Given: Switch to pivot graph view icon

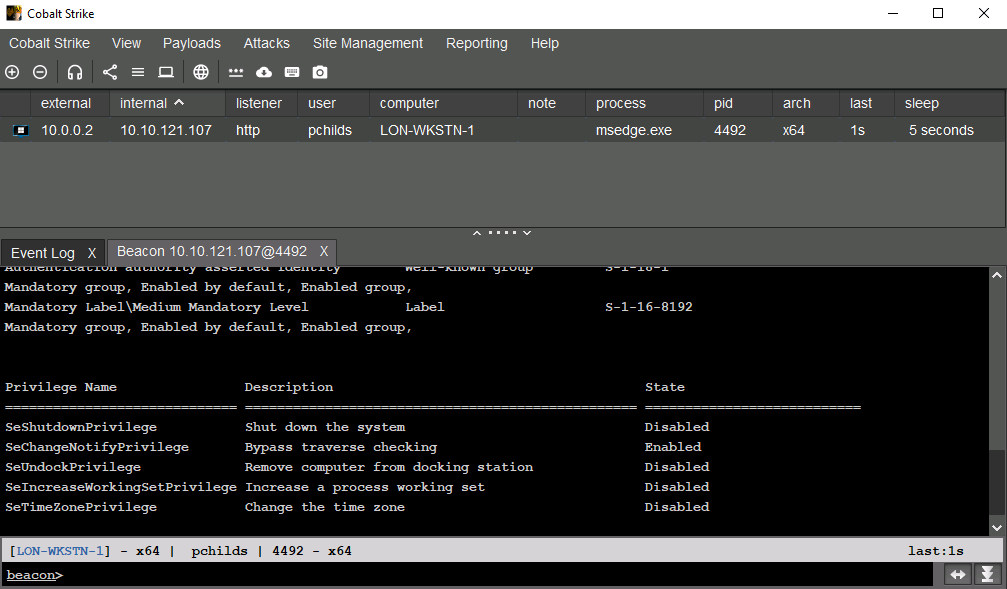Looking at the screenshot, I should point(110,72).
